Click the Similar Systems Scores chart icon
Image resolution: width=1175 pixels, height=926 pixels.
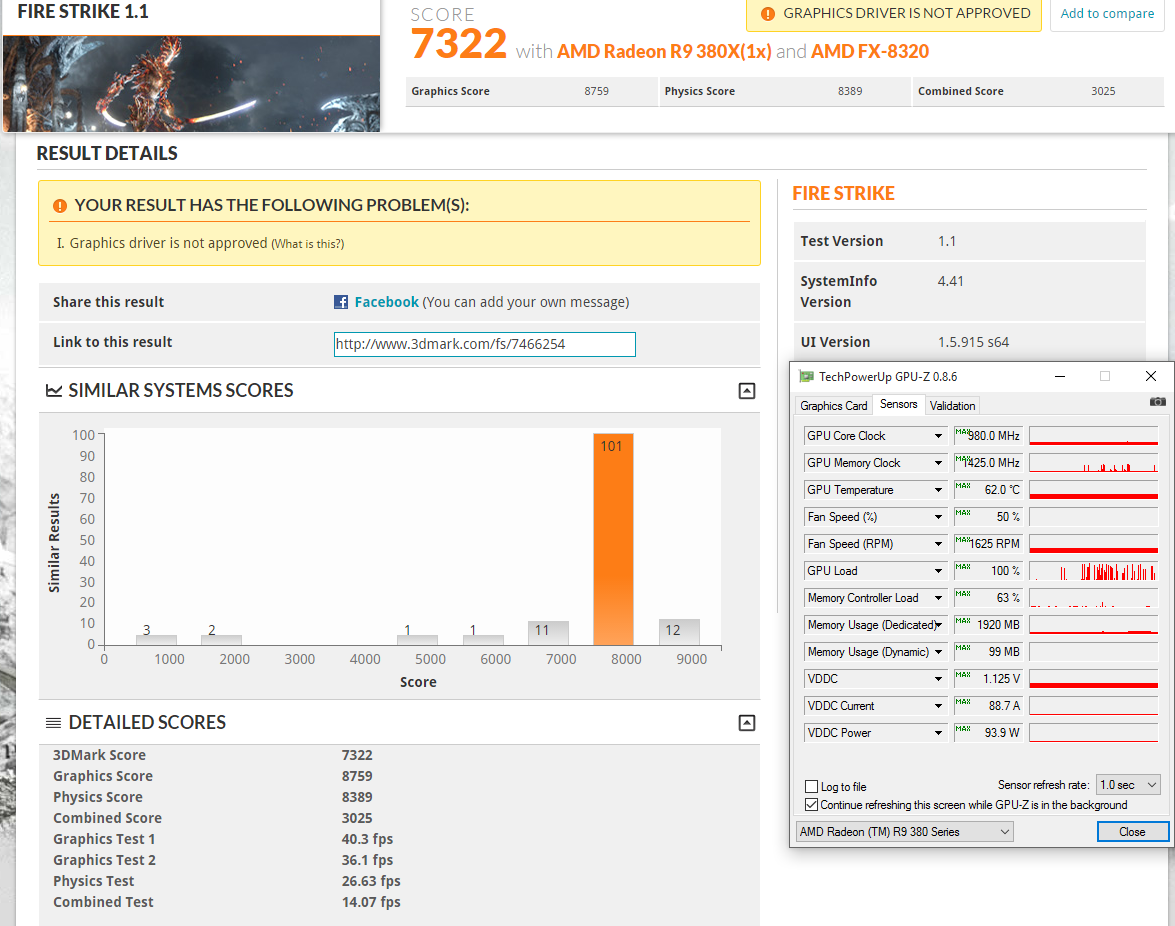(54, 390)
